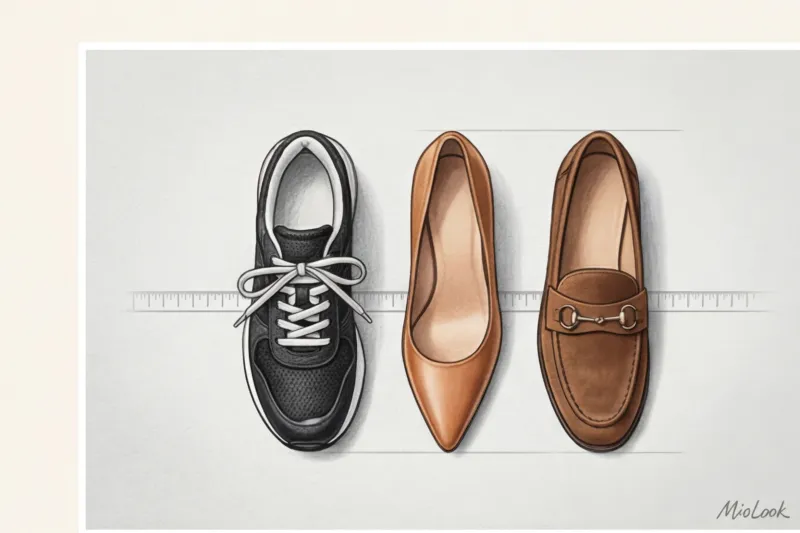Click the MioLook watermark signature
Viewport: 800px width, 533px height.
(x=750, y=509)
